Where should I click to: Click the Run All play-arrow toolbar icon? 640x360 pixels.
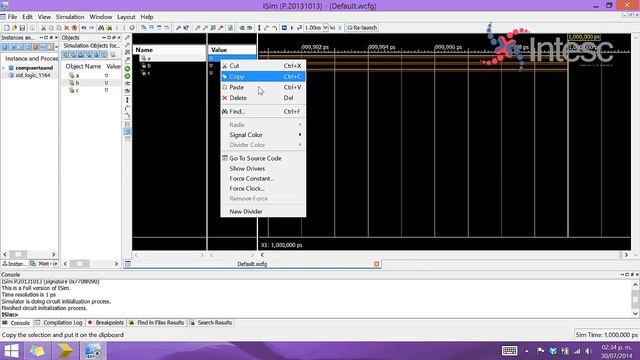coord(292,28)
